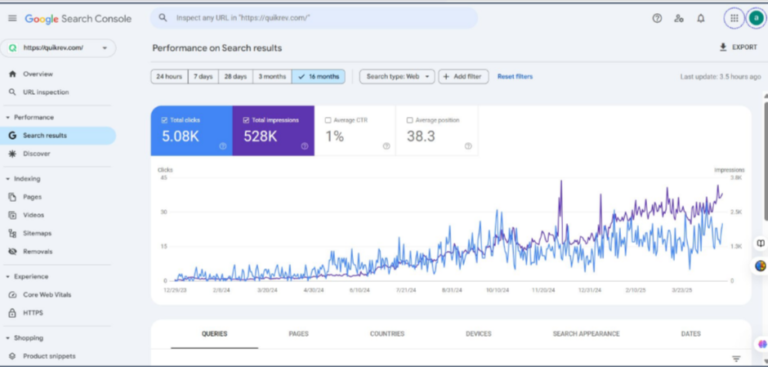Image resolution: width=768 pixels, height=367 pixels.
Task: Click the HTTPS padlock icon
Action: pos(13,313)
